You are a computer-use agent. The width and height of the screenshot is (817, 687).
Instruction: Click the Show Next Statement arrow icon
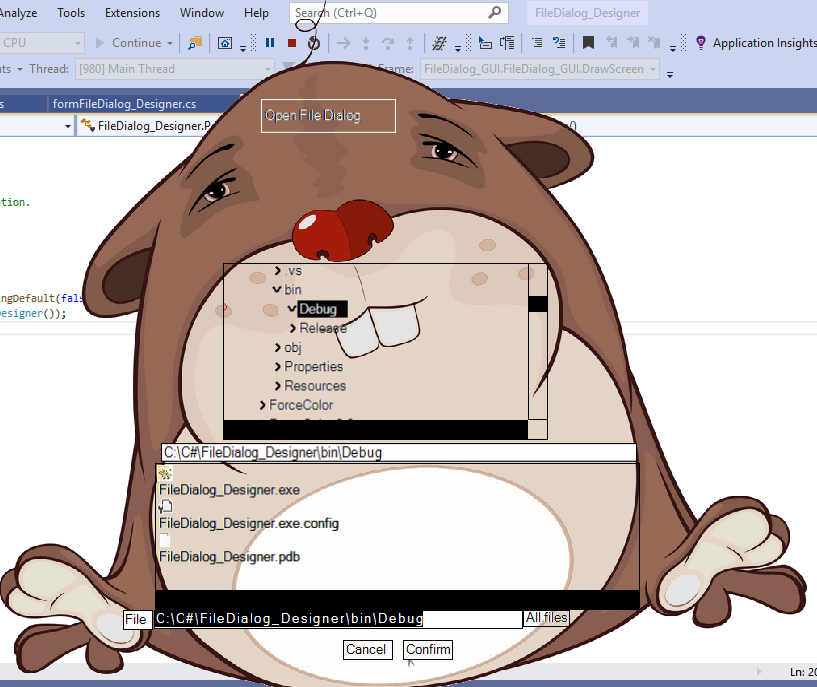coord(343,43)
